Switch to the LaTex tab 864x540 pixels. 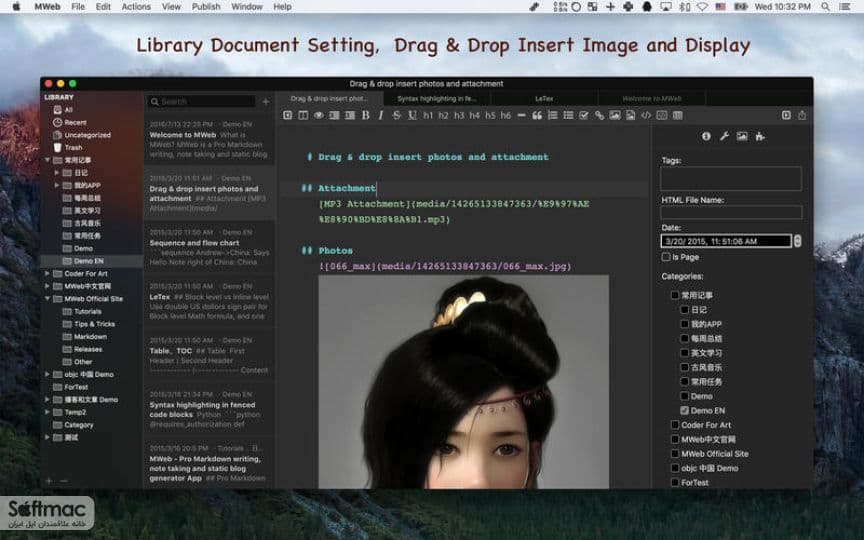point(544,99)
